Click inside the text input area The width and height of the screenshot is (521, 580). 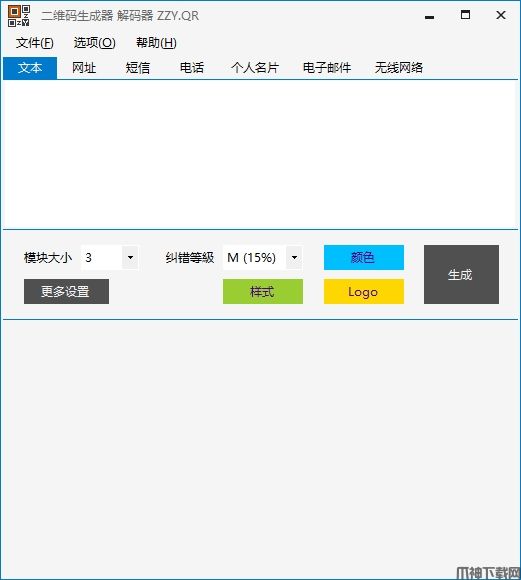[x=260, y=155]
